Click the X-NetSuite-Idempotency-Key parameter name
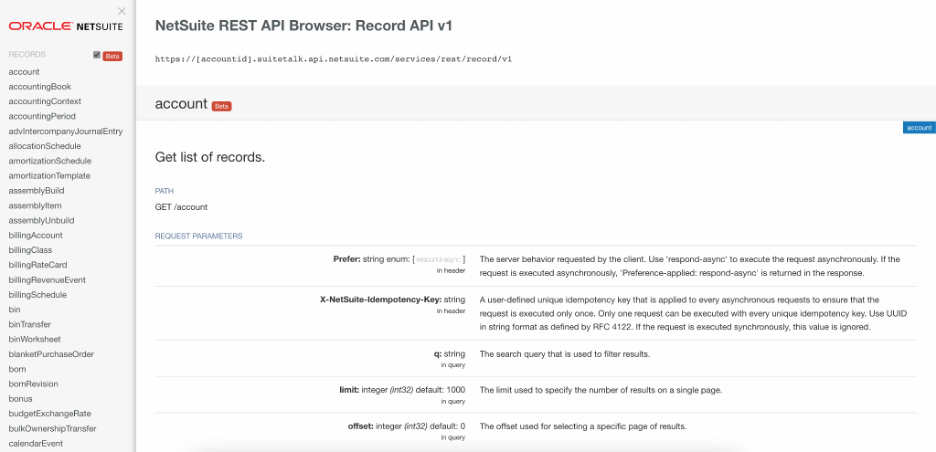 coord(381,300)
